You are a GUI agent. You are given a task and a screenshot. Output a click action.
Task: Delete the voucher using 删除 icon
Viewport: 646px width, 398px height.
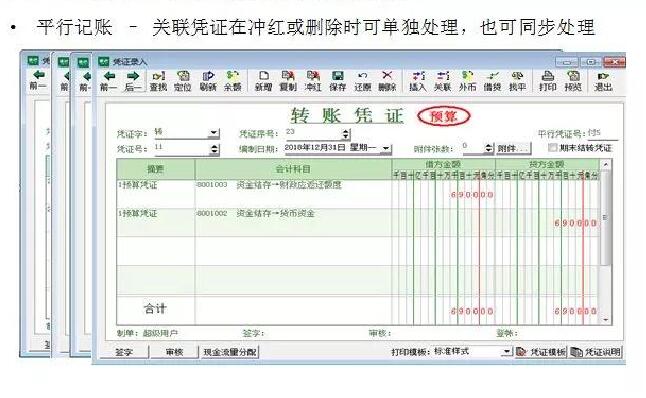(387, 81)
